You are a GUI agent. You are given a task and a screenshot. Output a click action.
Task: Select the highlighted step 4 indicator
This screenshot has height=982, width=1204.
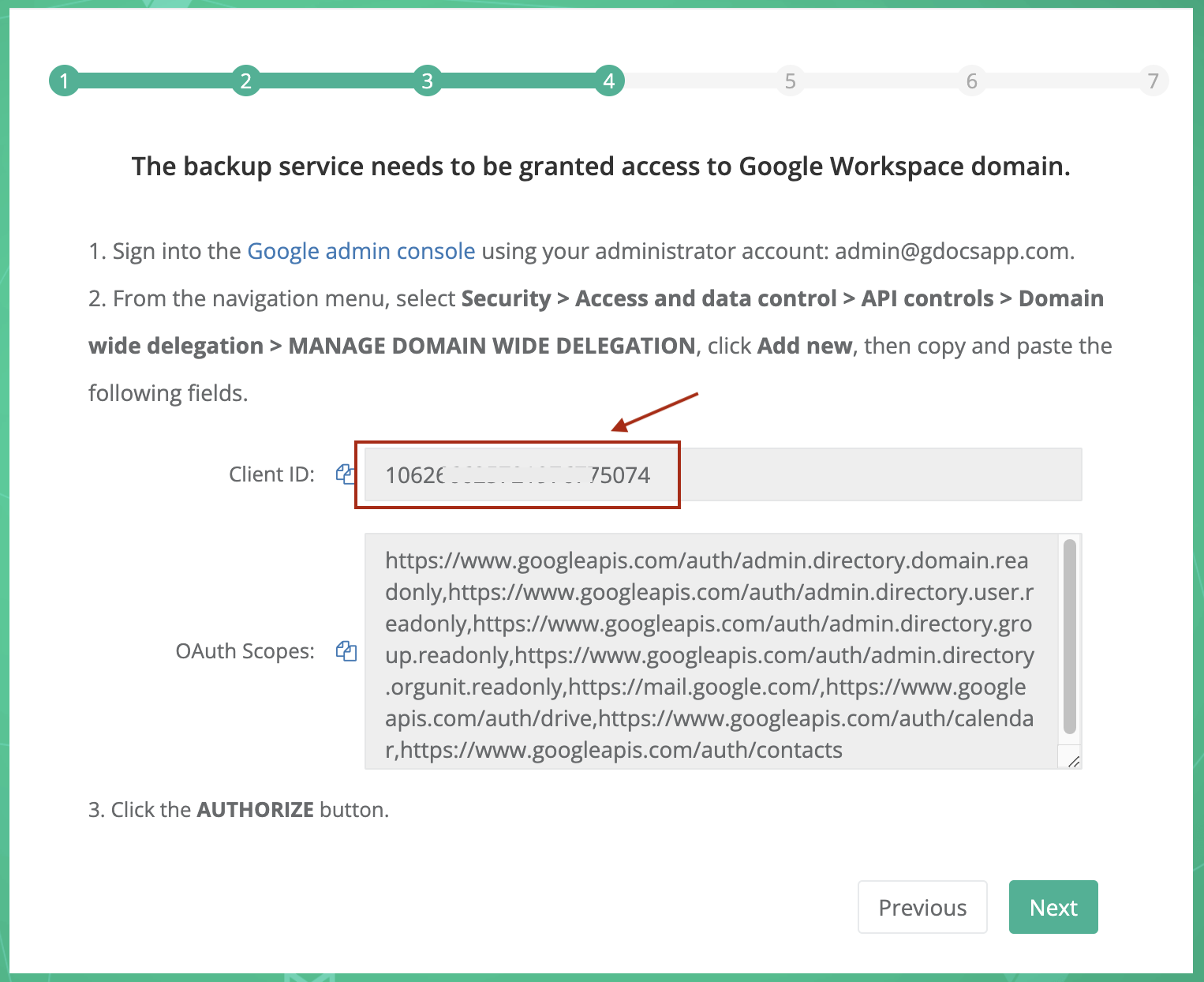pyautogui.click(x=608, y=81)
